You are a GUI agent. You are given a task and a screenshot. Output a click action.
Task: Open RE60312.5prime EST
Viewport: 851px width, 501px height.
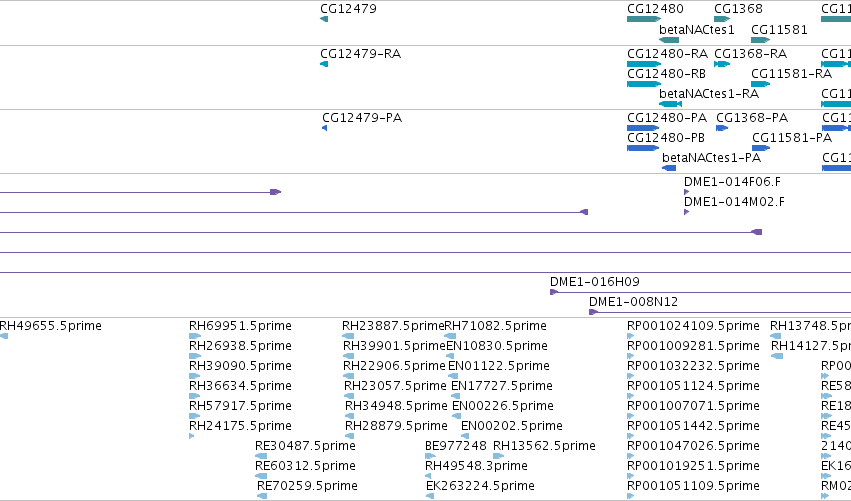click(306, 466)
